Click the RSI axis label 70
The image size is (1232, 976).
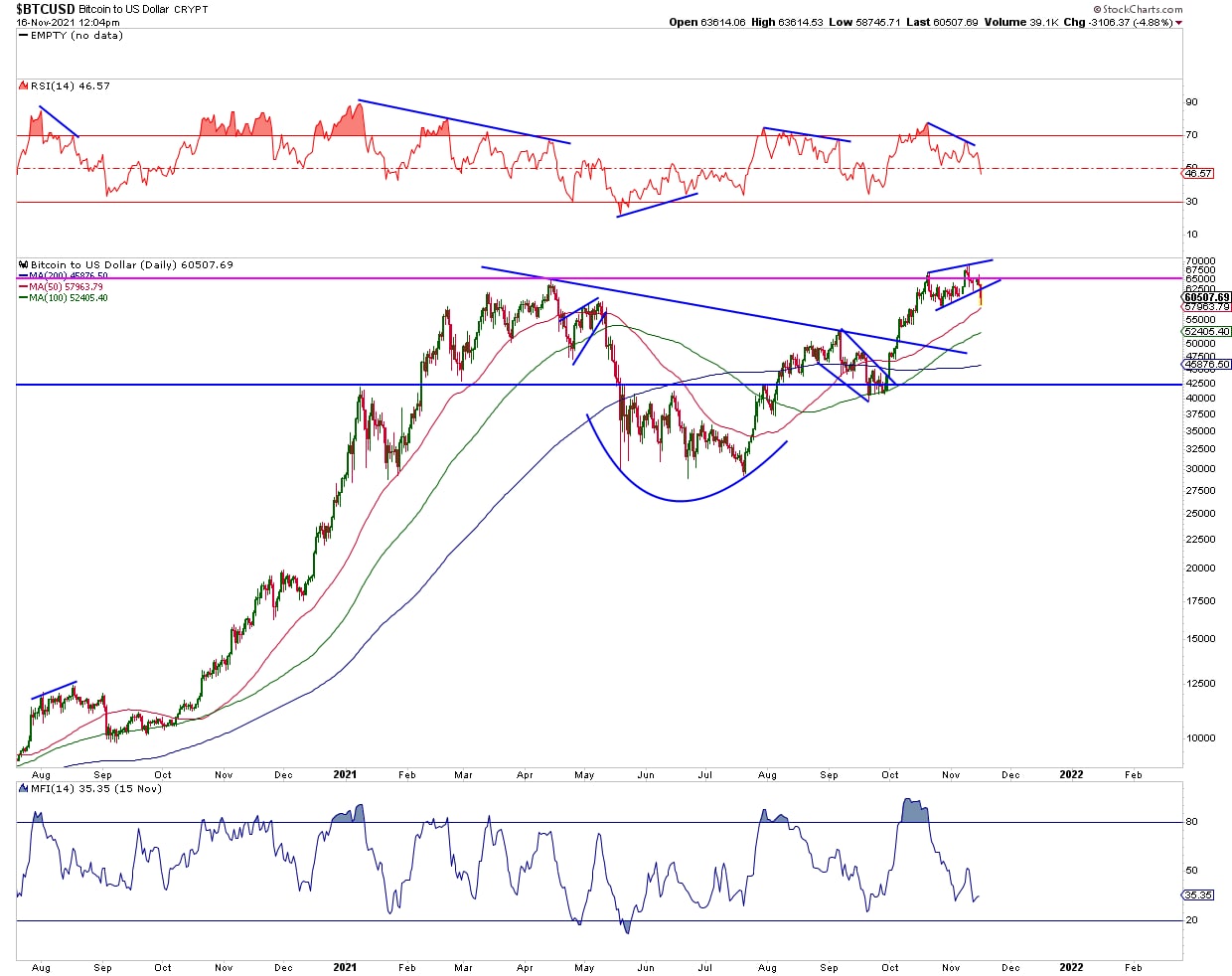pos(1191,135)
